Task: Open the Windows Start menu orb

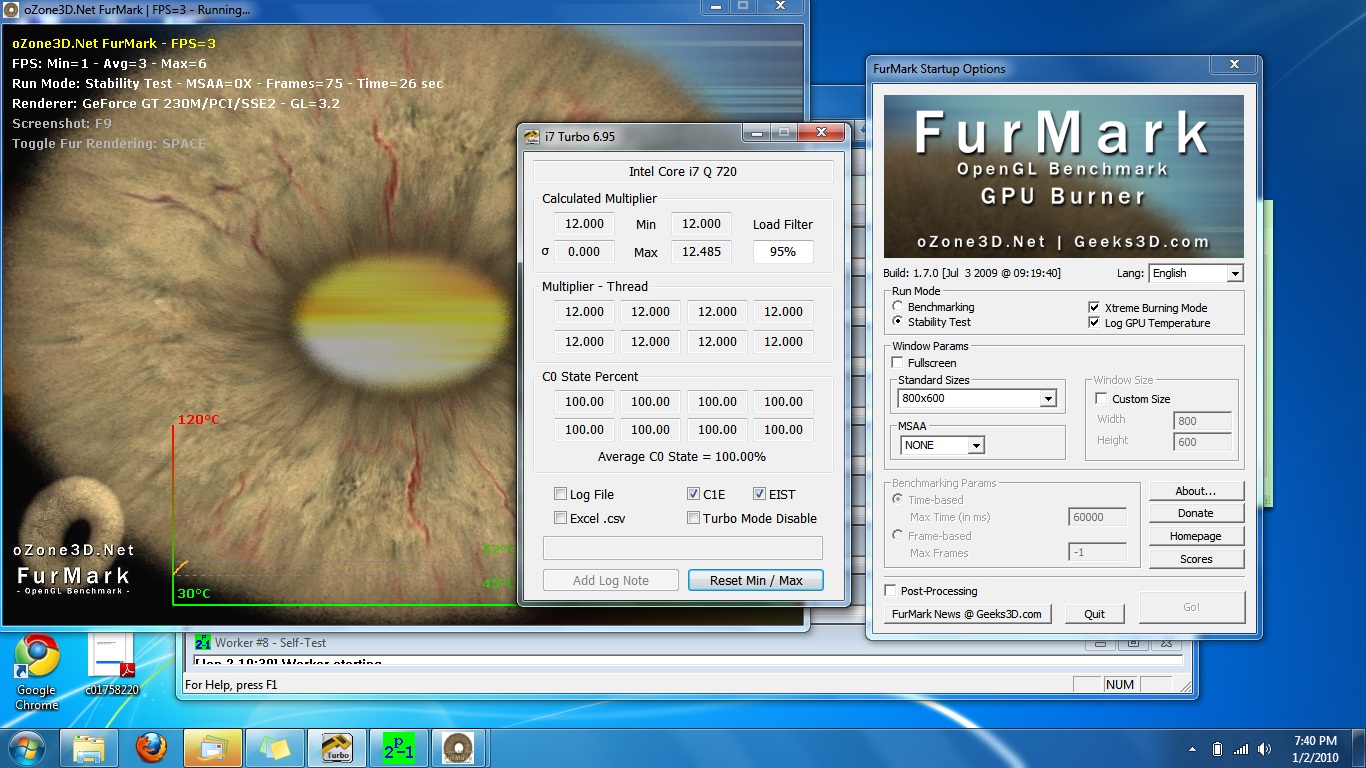Action: click(x=25, y=747)
